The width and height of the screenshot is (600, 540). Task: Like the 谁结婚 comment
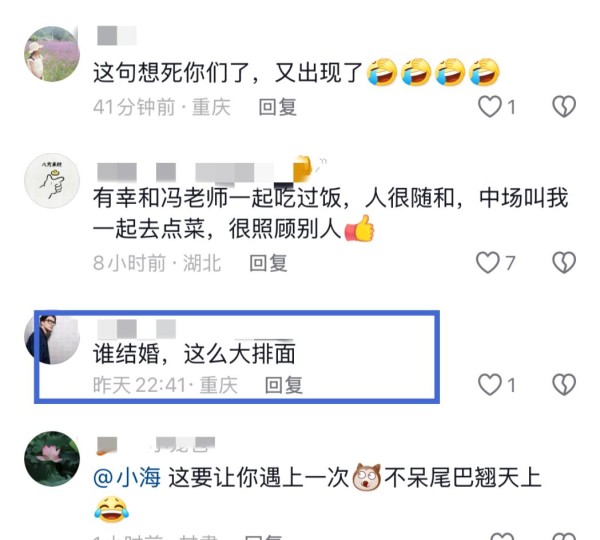pos(489,385)
